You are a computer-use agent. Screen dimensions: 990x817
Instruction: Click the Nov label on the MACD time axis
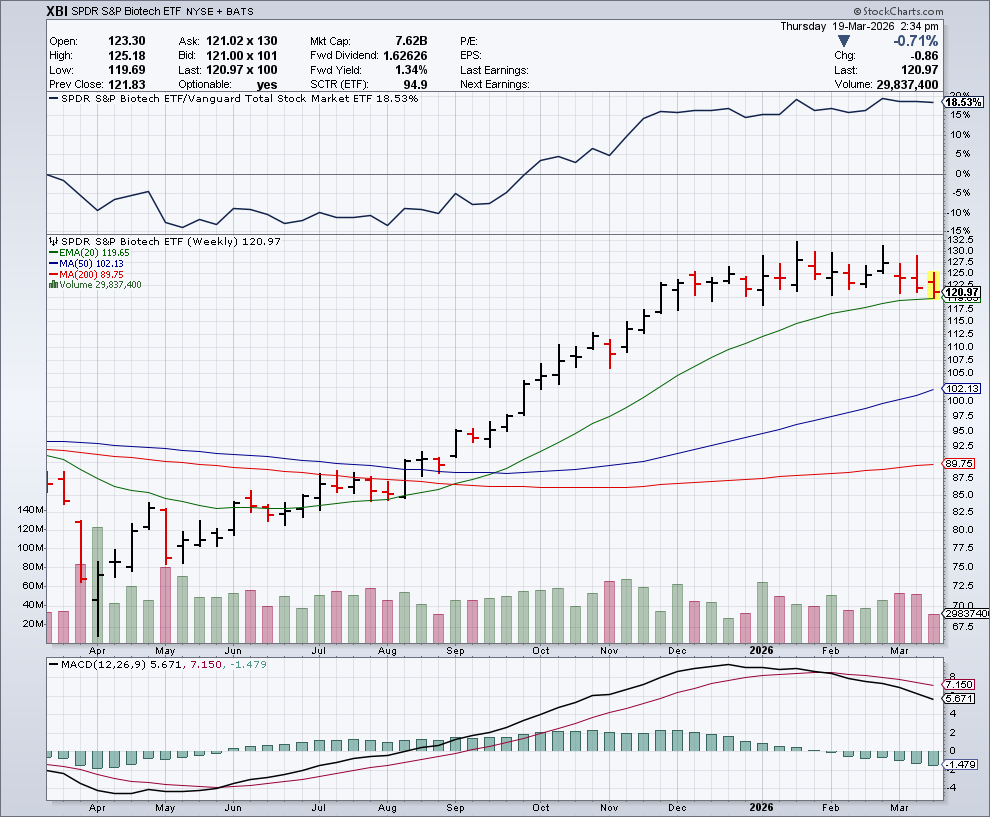[610, 808]
